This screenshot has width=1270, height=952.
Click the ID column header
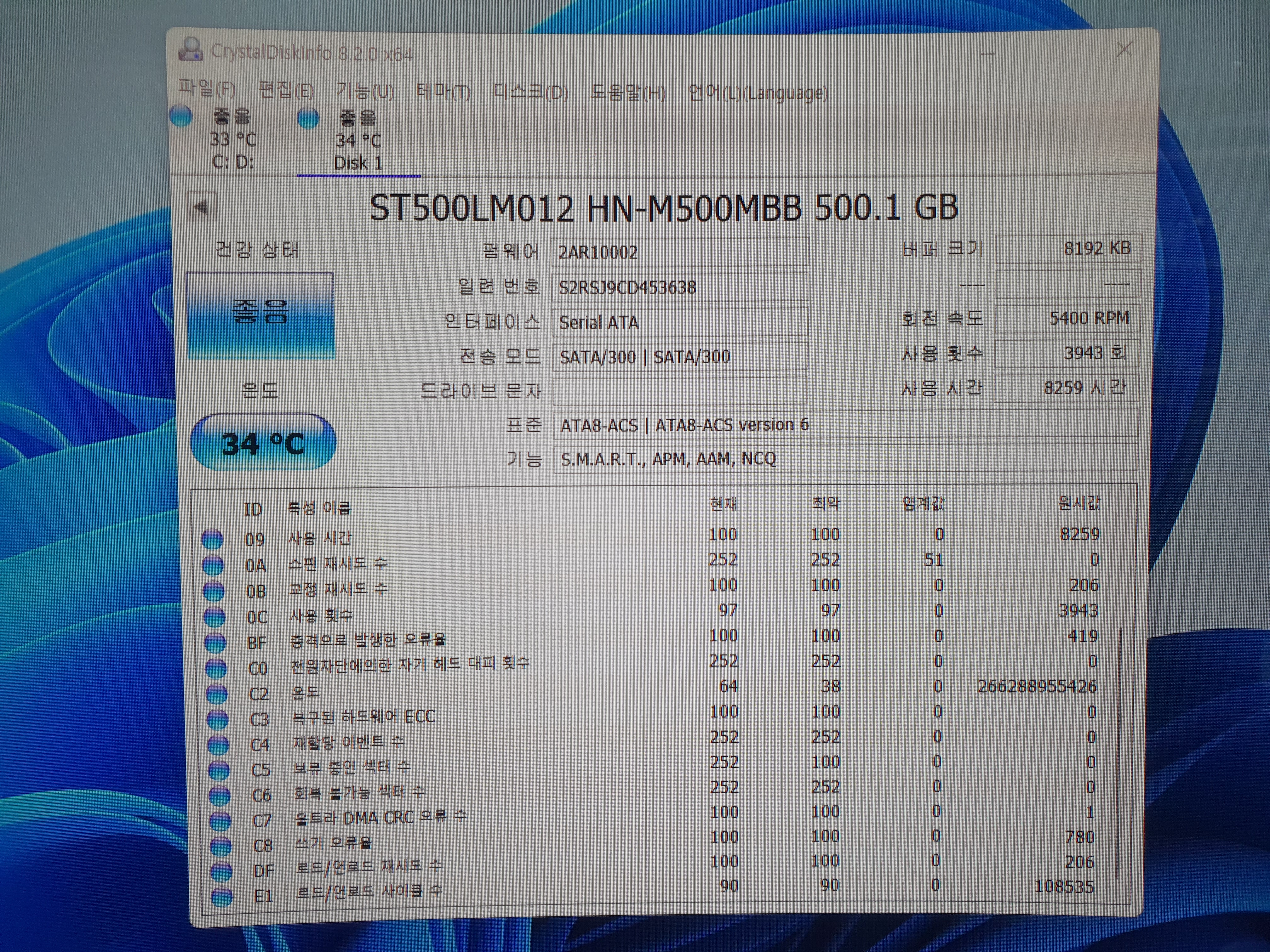click(x=253, y=509)
